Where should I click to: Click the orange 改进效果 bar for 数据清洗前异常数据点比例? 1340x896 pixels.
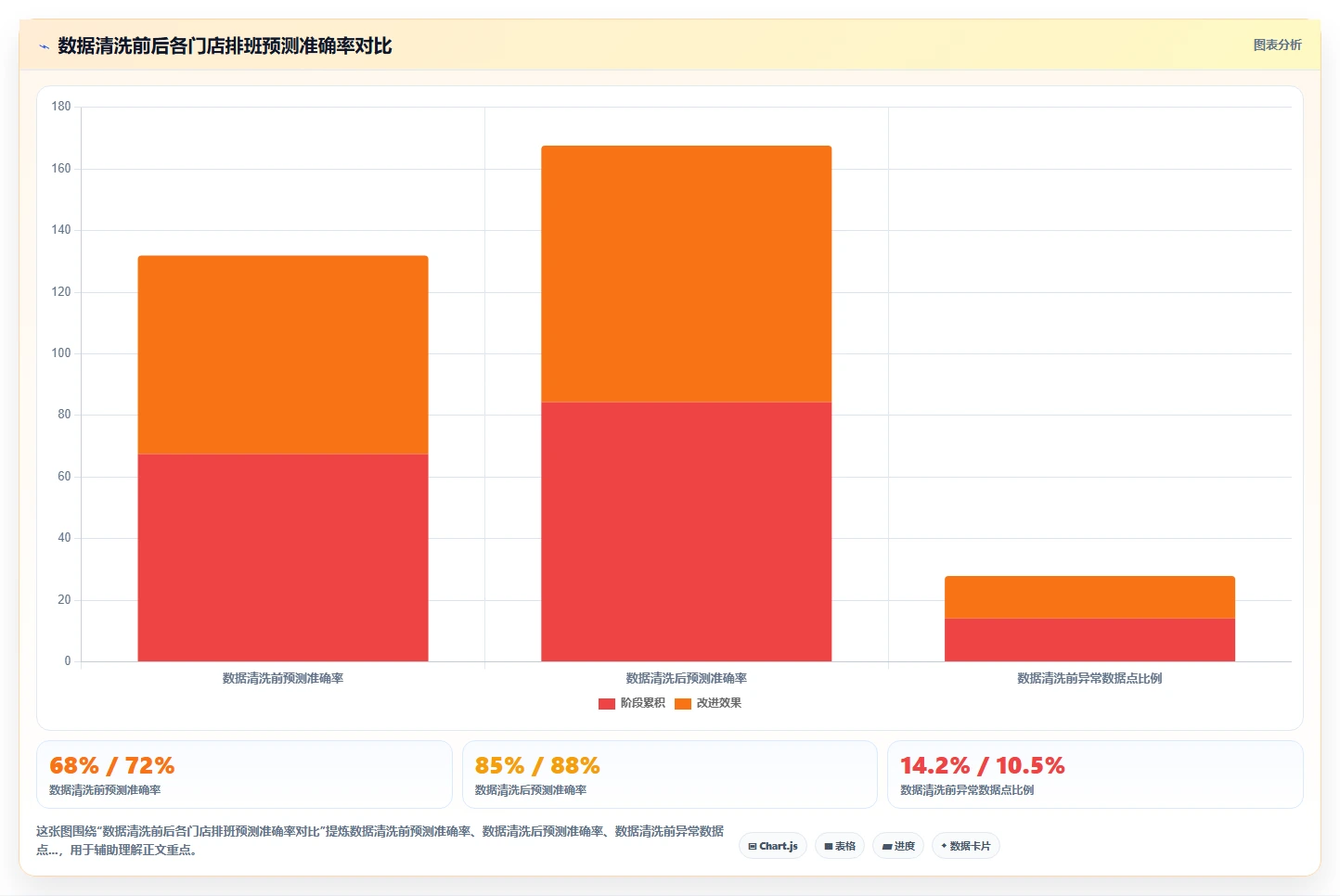1089,597
